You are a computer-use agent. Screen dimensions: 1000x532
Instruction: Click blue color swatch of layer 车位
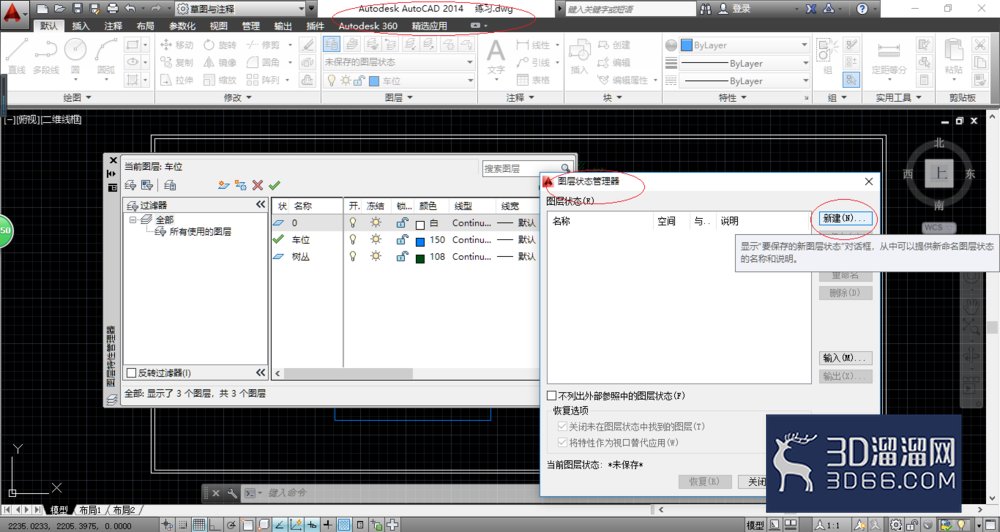[420, 240]
